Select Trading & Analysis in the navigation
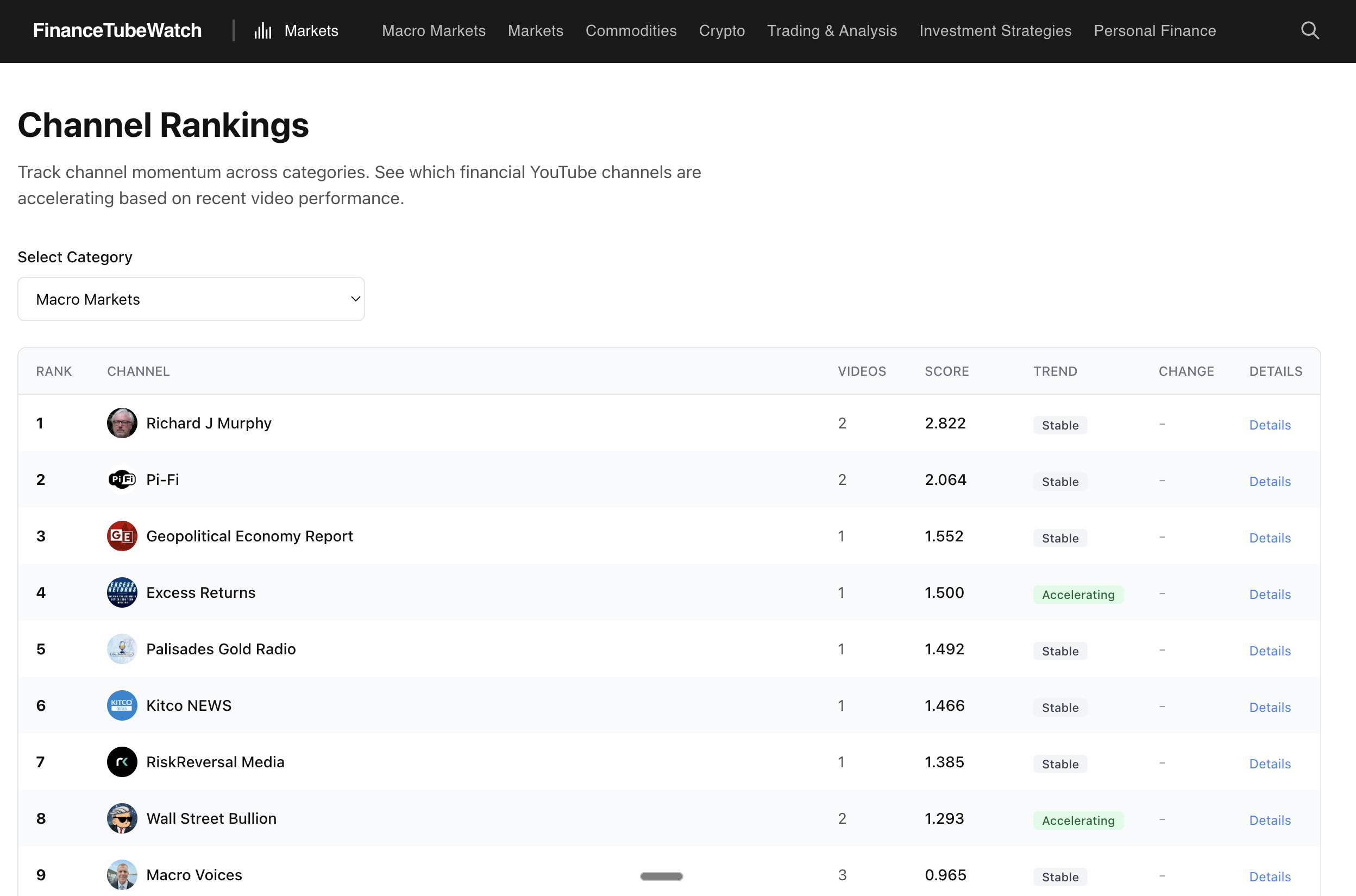Viewport: 1356px width, 896px height. [832, 31]
